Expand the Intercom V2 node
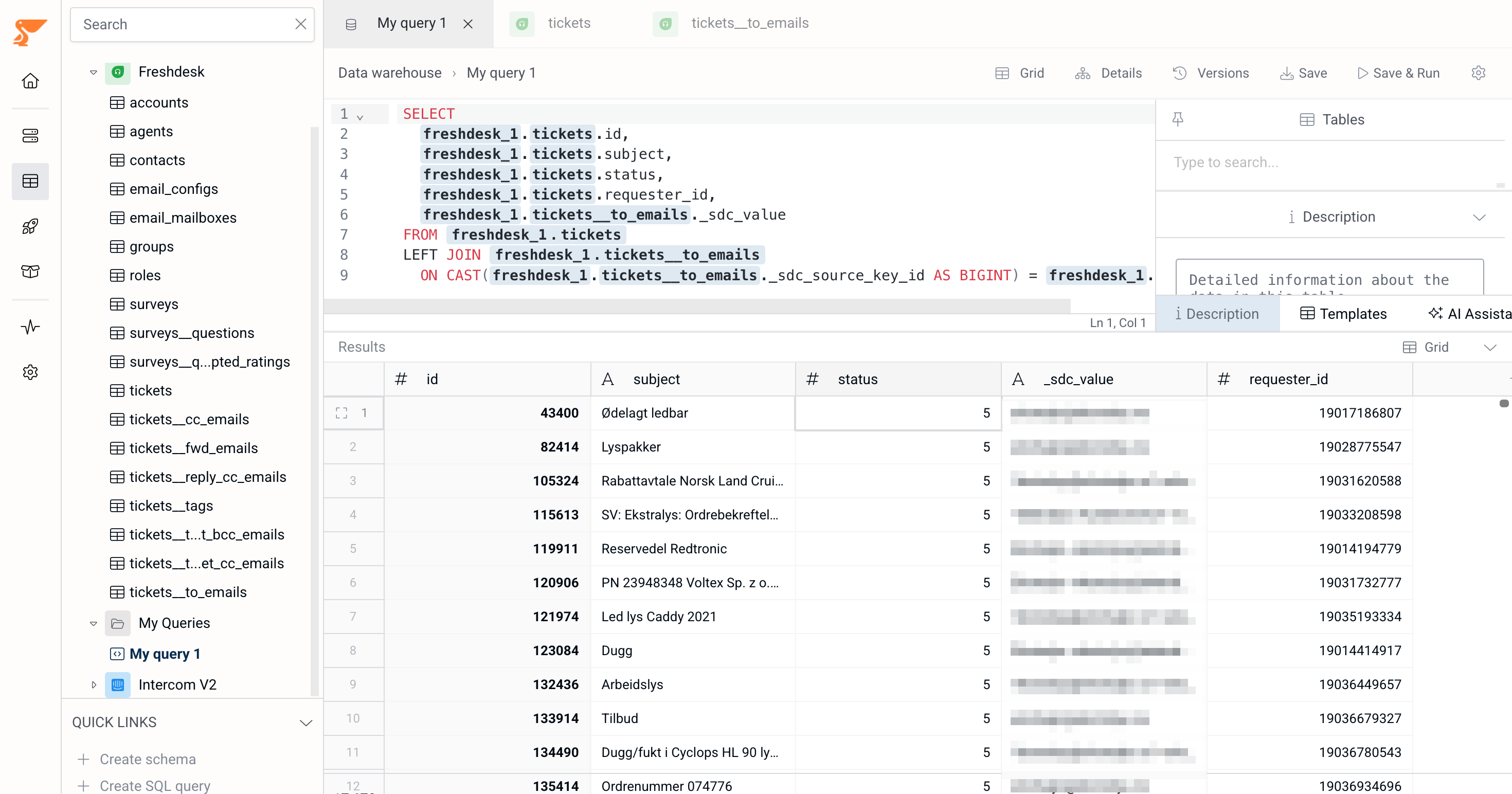The width and height of the screenshot is (1512, 794). [x=93, y=685]
